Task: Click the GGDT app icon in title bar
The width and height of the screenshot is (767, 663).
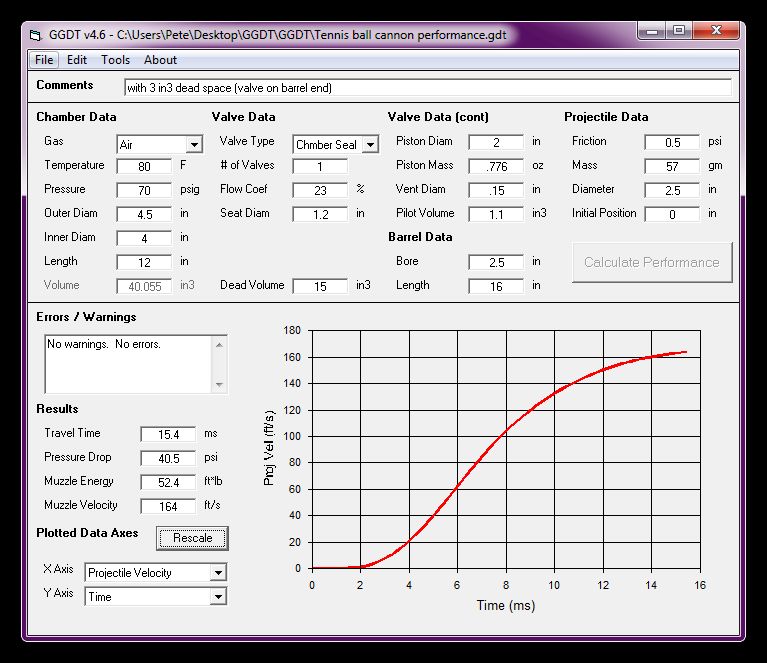Action: pyautogui.click(x=34, y=33)
